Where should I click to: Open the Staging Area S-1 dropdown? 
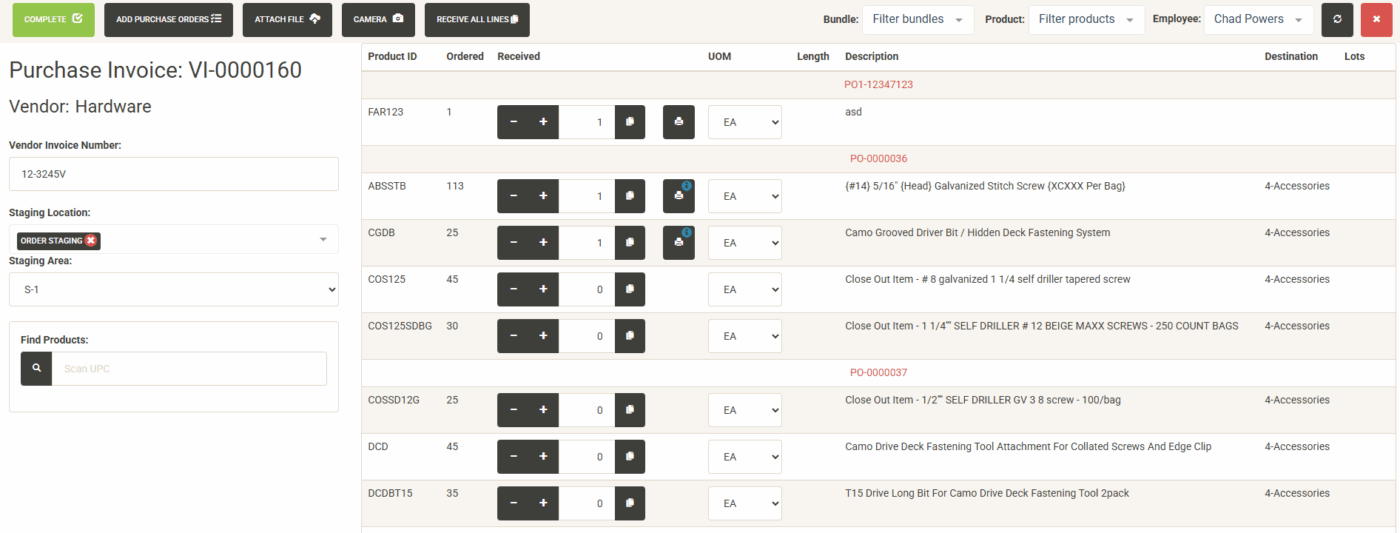click(174, 289)
